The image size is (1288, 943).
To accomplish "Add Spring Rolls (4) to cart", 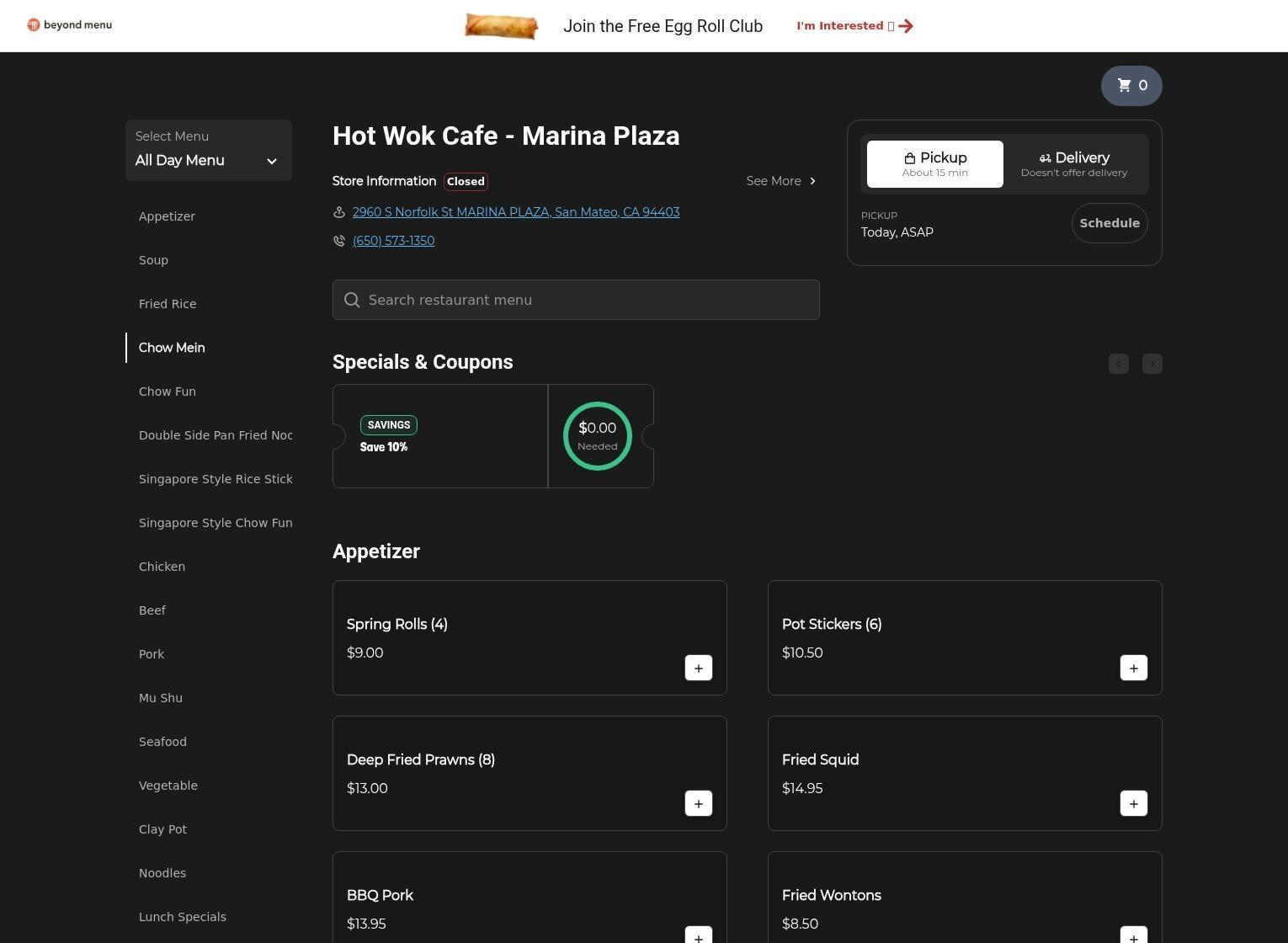I will (x=698, y=669).
